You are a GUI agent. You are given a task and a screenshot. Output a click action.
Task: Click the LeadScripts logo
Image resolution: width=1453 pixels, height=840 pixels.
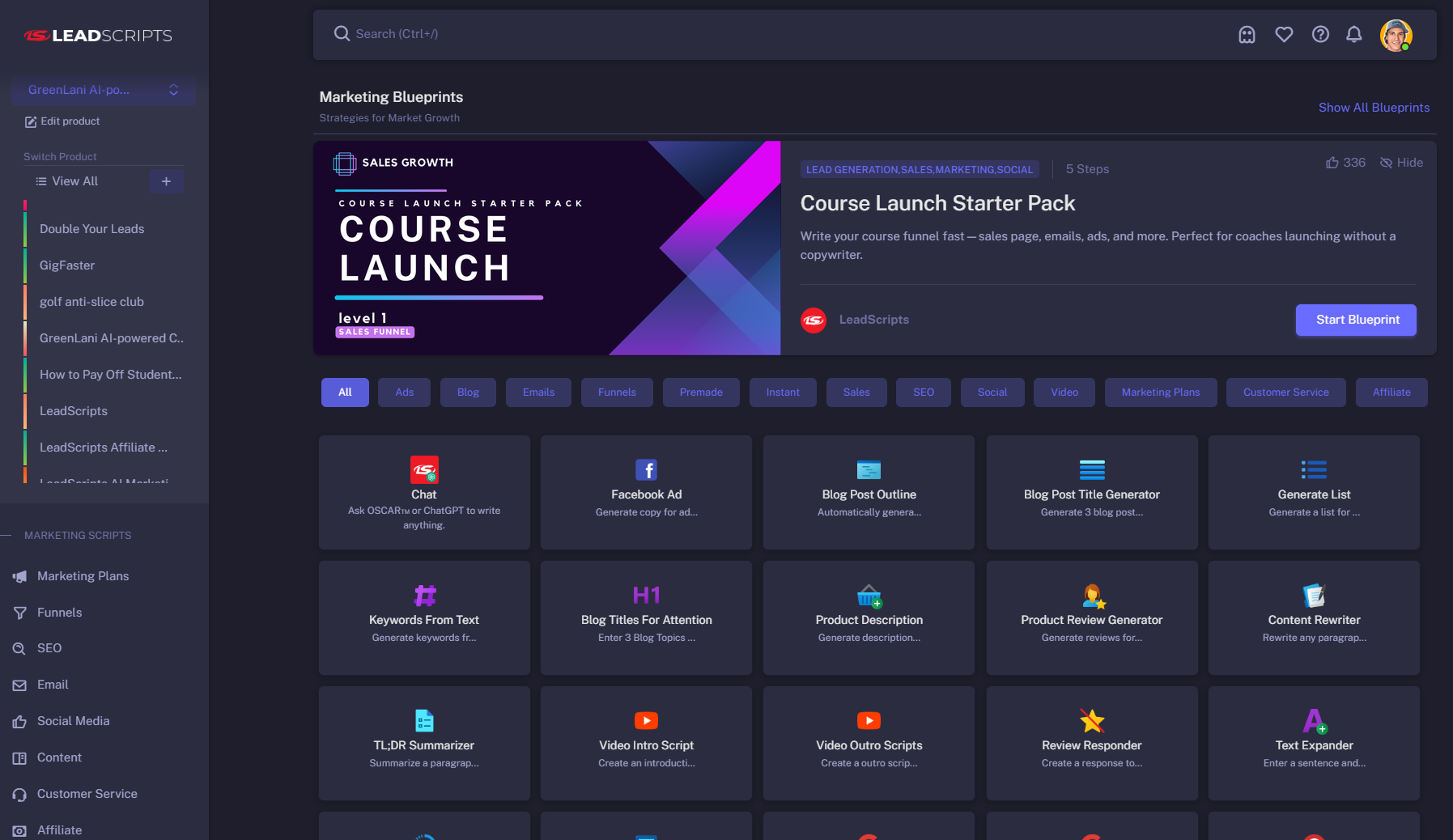point(97,36)
